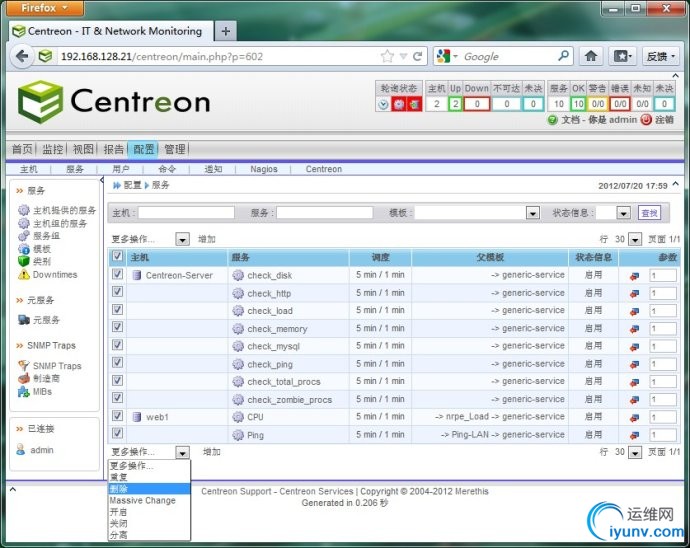Uncheck the check_load row checkbox
Screen dimensions: 690x548
point(117,309)
